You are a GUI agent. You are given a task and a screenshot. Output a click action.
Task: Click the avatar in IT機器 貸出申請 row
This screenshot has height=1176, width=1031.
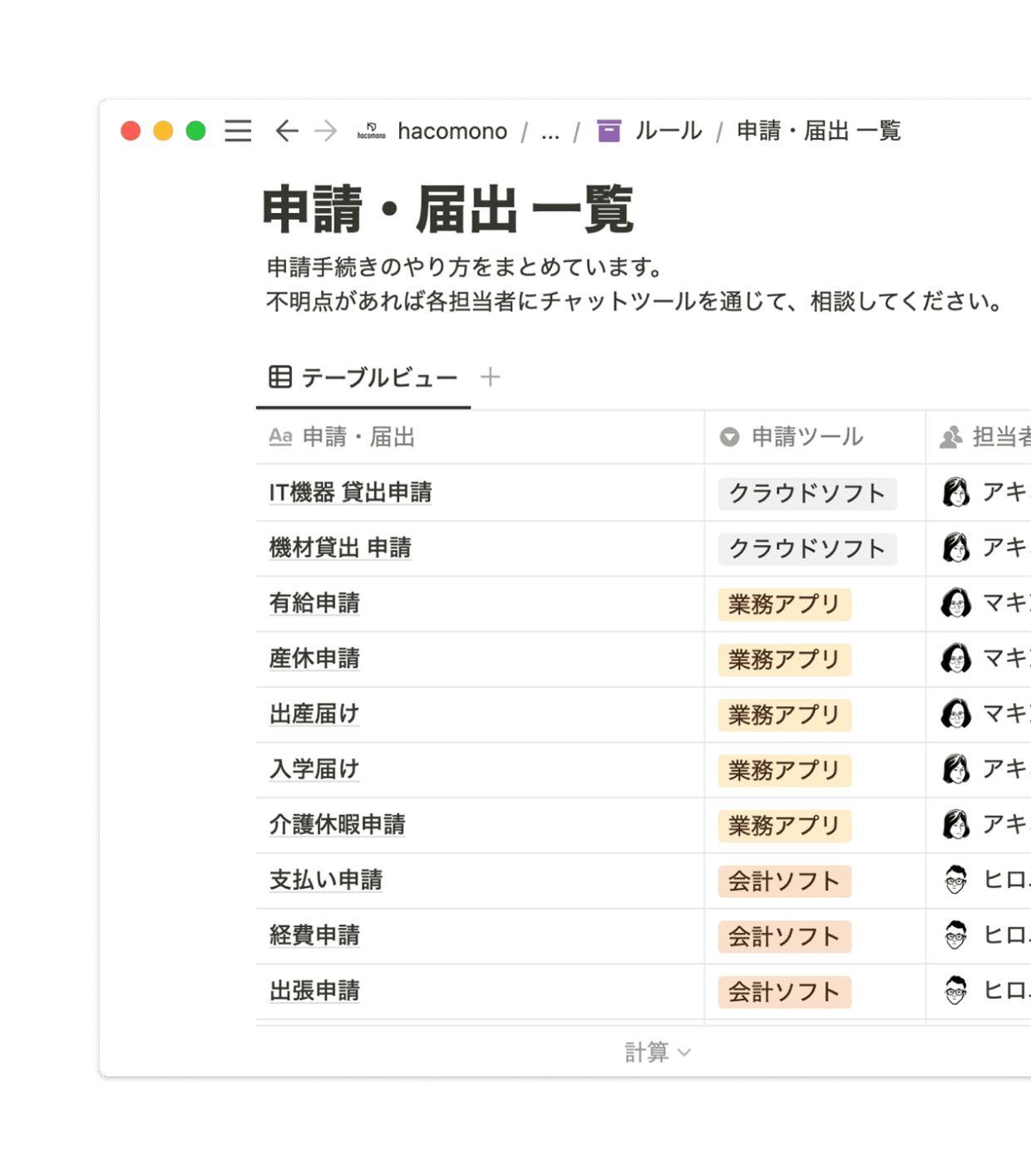(x=956, y=492)
